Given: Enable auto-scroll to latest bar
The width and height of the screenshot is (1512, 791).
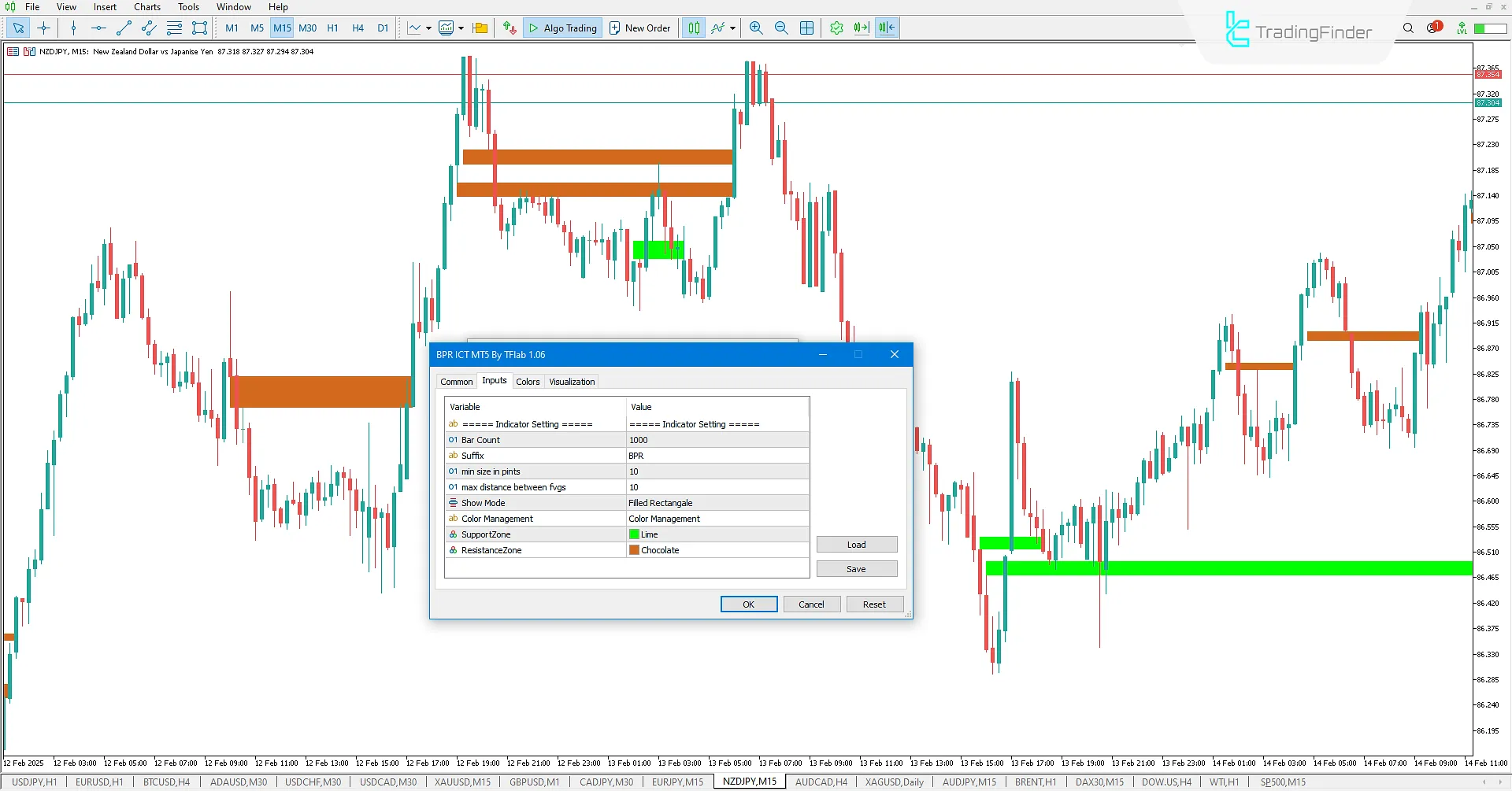Looking at the screenshot, I should pos(861,28).
